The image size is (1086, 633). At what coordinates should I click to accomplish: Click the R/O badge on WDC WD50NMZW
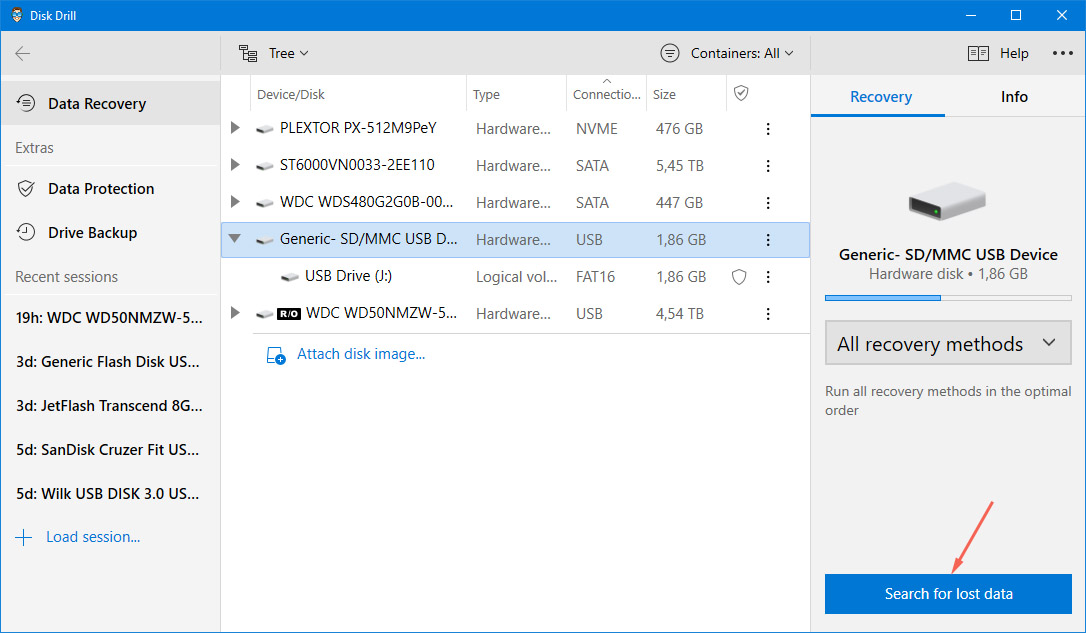(x=289, y=314)
